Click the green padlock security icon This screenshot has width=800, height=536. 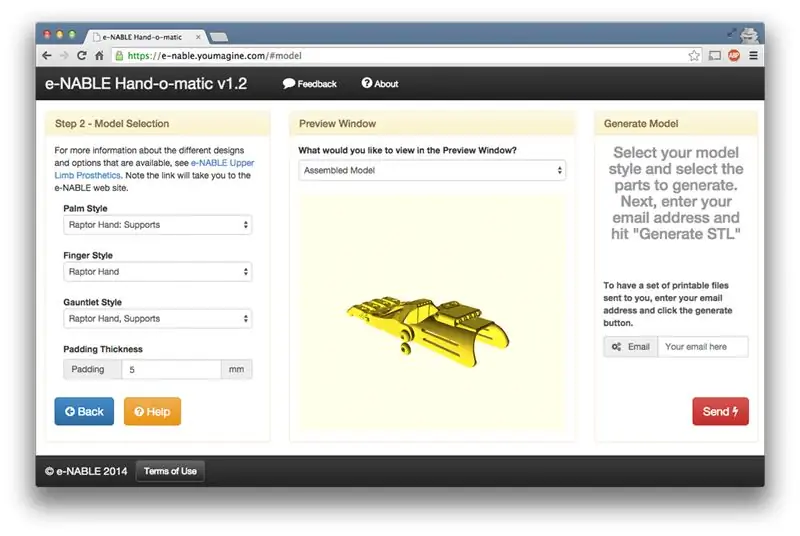click(x=119, y=56)
